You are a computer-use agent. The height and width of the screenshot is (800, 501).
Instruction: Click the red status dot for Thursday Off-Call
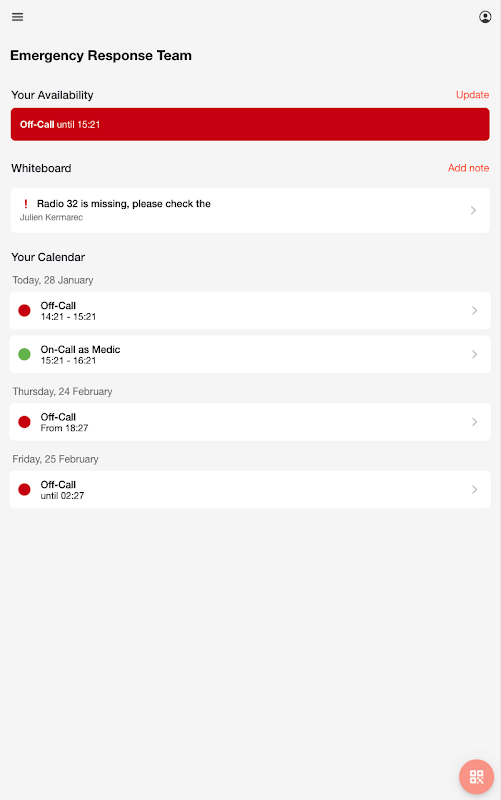pyautogui.click(x=24, y=422)
